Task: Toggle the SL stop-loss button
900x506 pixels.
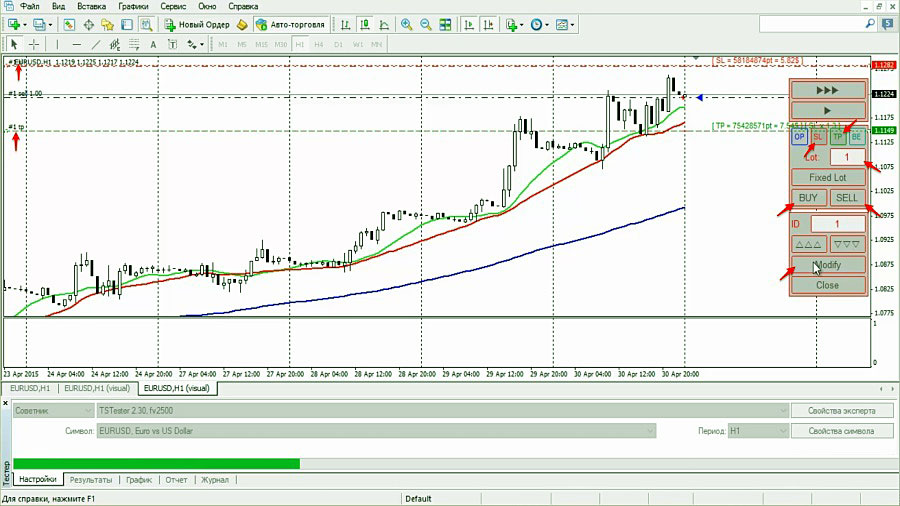Action: coord(818,137)
